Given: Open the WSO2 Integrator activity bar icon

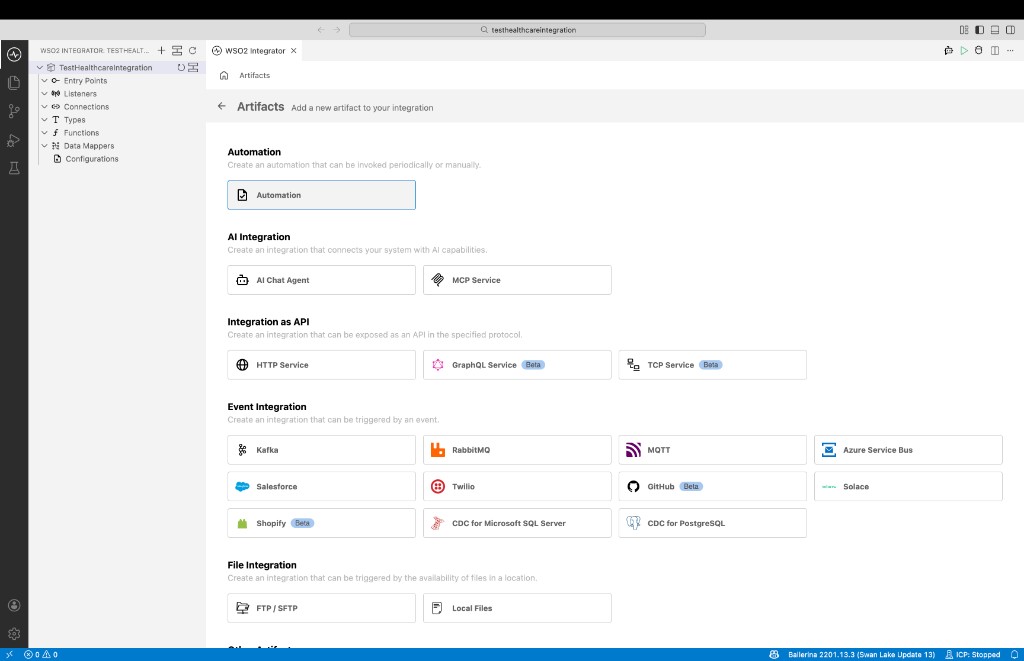Looking at the screenshot, I should tap(14, 54).
